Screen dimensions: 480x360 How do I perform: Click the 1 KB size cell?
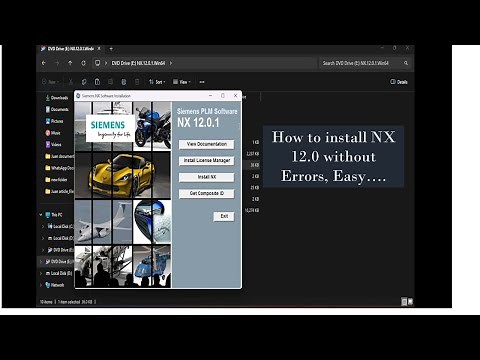[256, 142]
